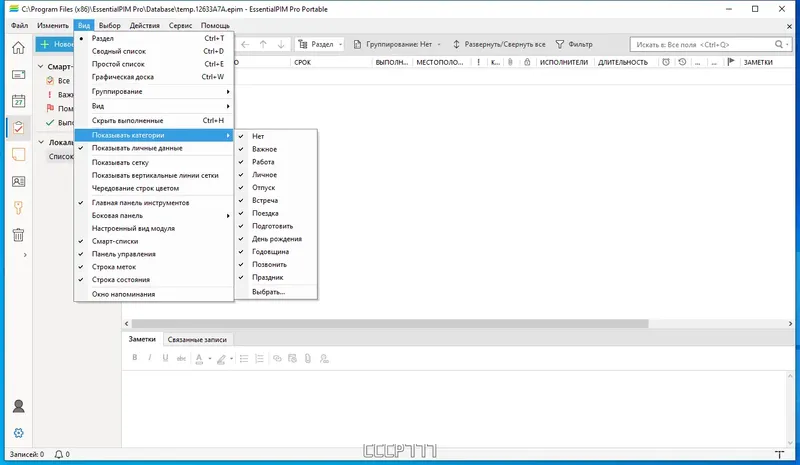Expand the Группирование submenu
Viewport: 800px width, 465px height.
click(154, 91)
